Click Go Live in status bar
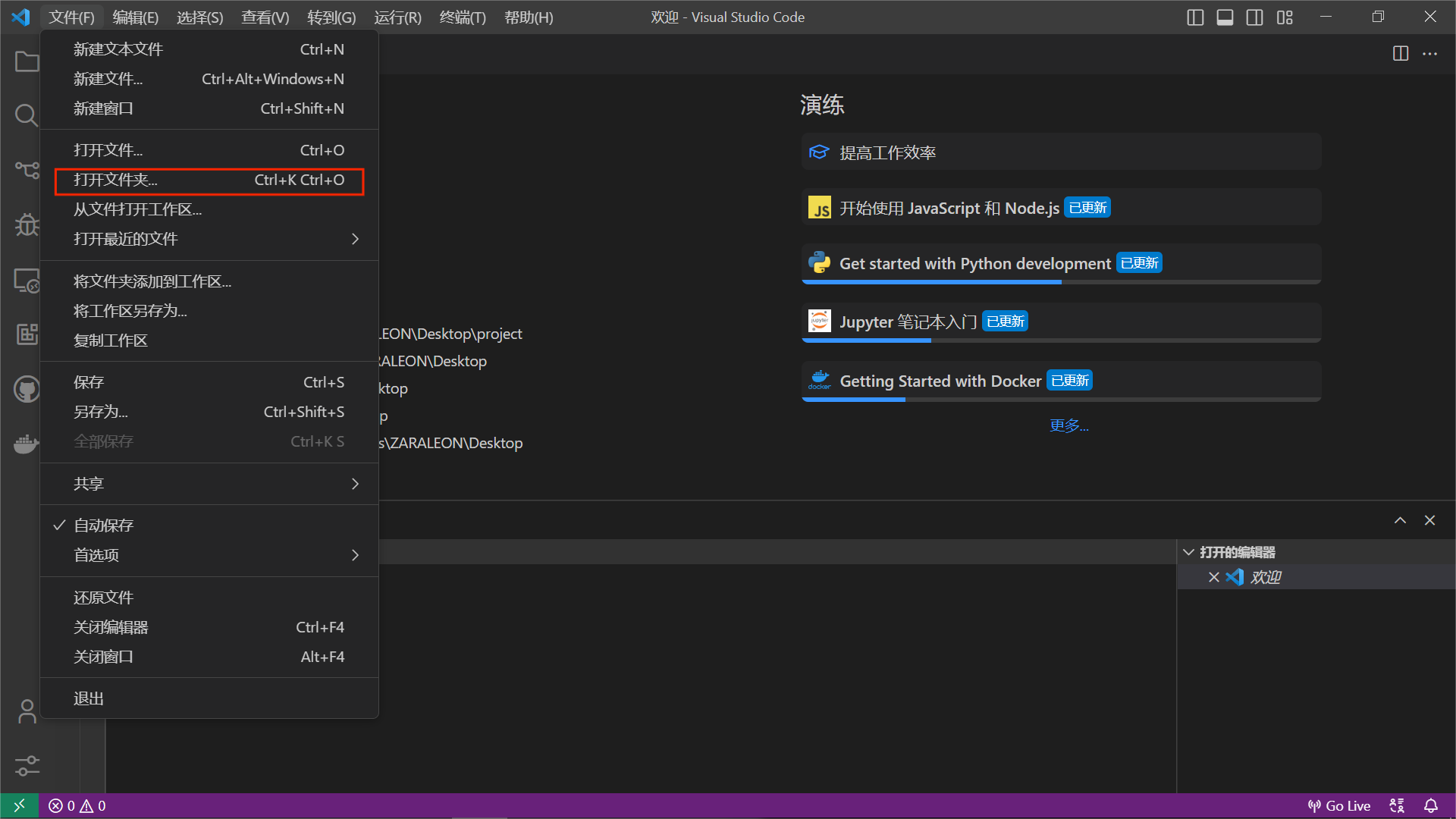 [1339, 806]
